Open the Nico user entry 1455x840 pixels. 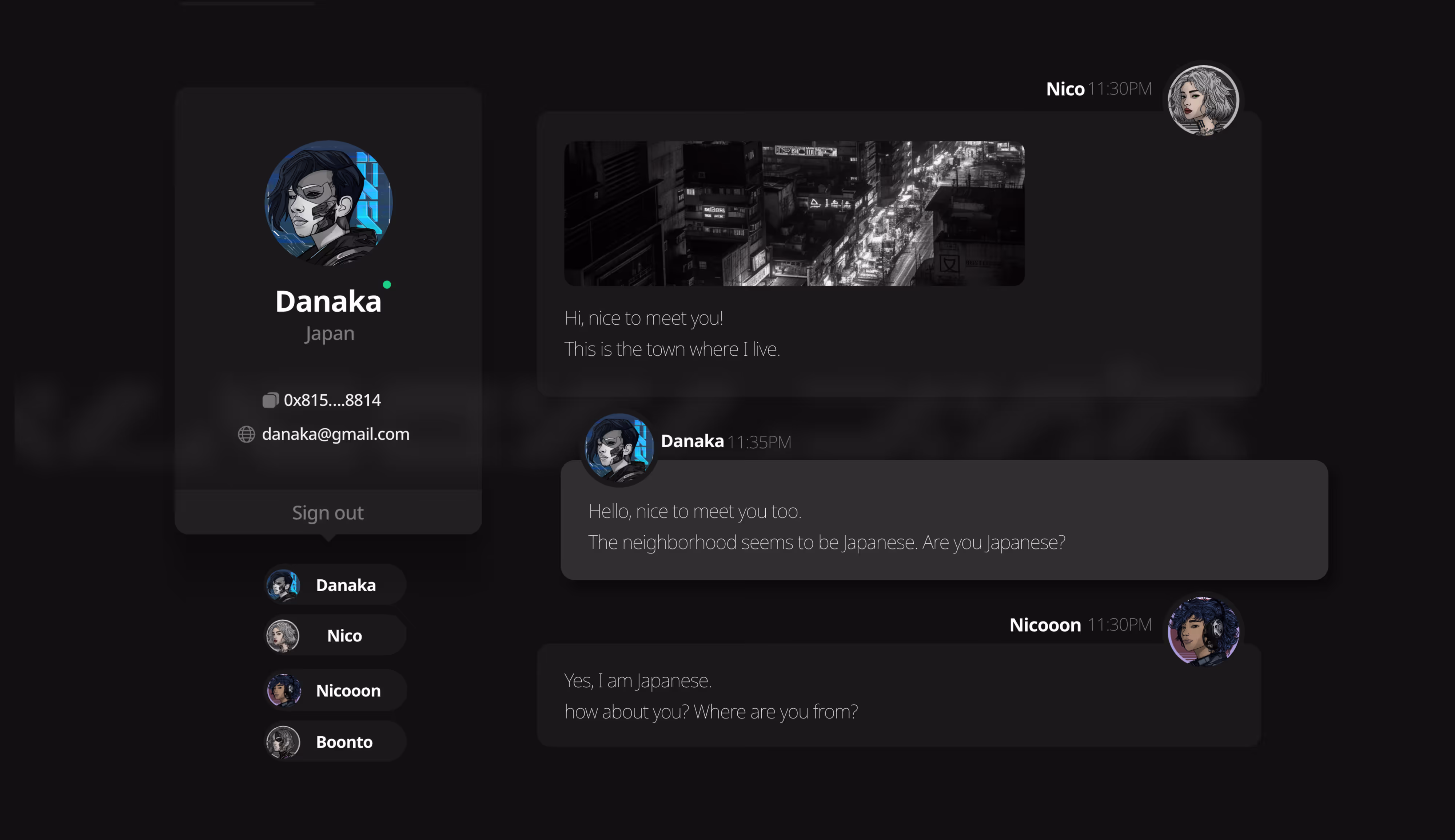(x=335, y=635)
